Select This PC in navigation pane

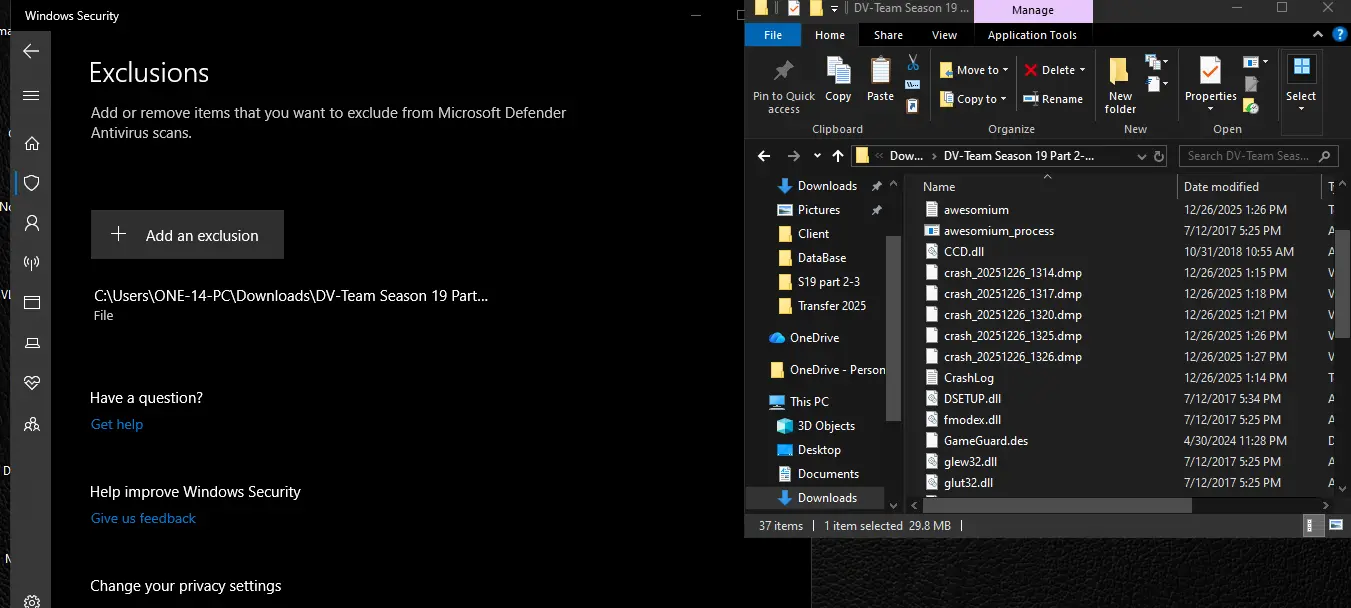point(809,401)
